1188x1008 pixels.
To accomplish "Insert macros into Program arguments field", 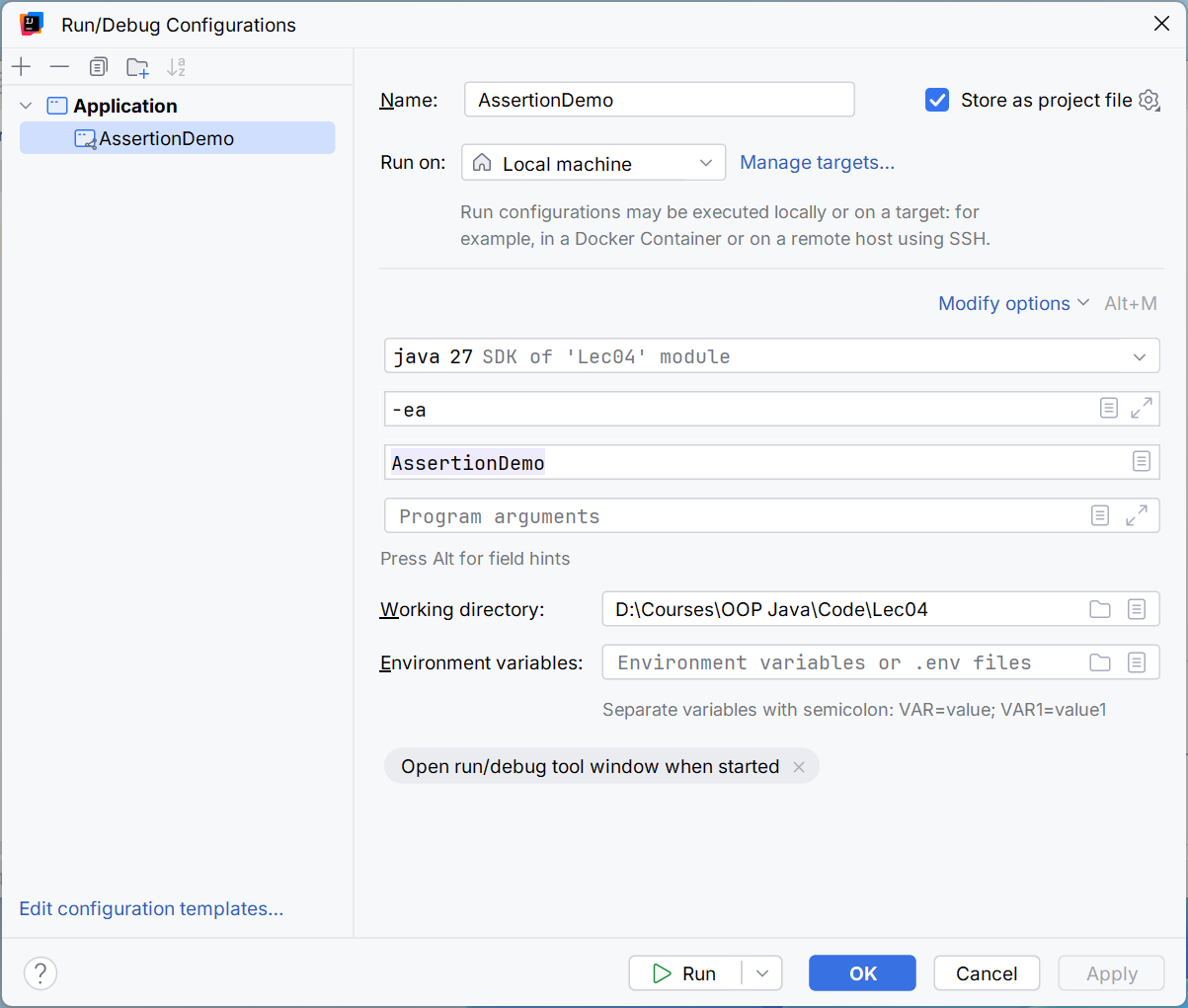I will [x=1100, y=515].
